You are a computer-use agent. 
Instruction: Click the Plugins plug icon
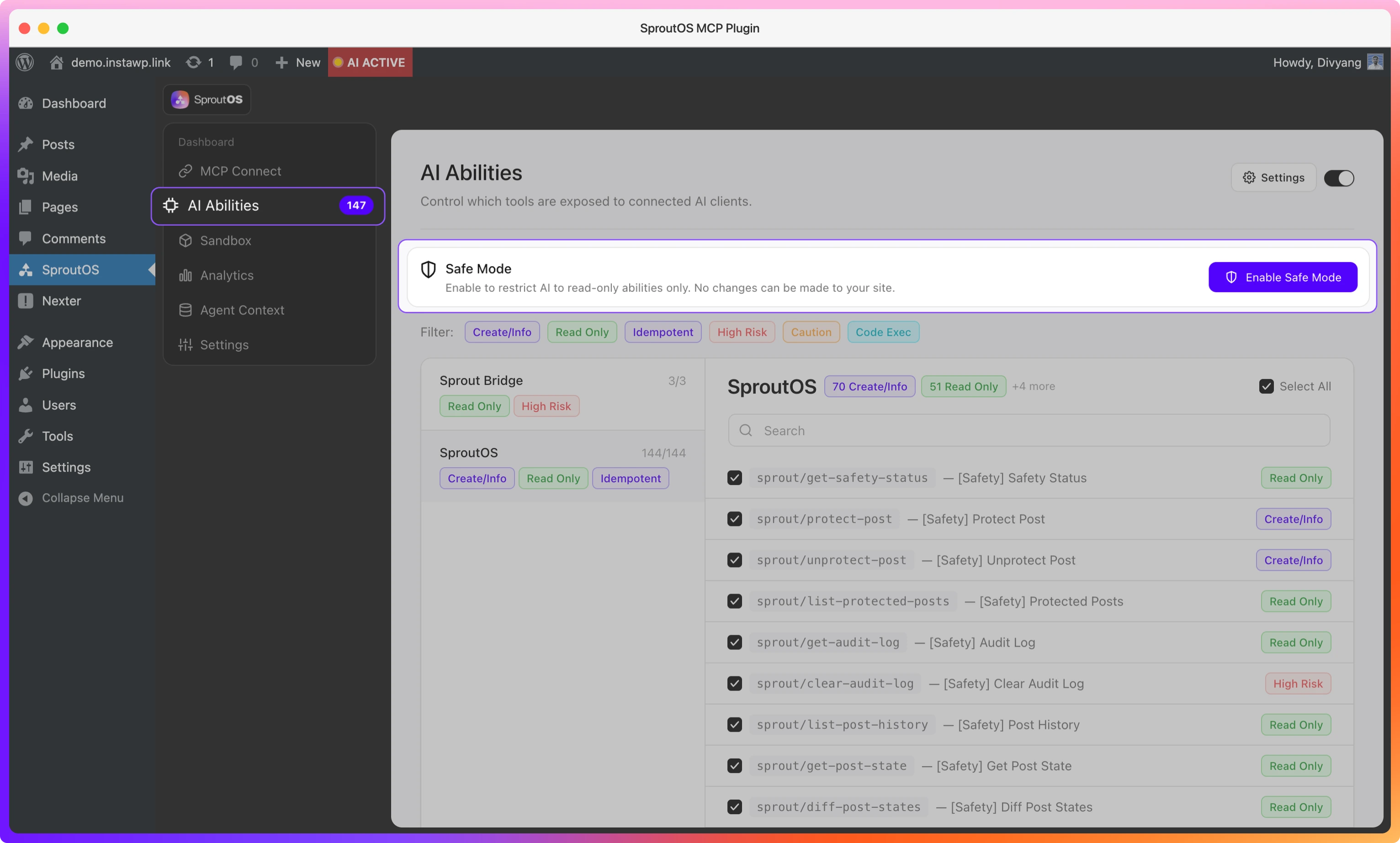tap(26, 374)
